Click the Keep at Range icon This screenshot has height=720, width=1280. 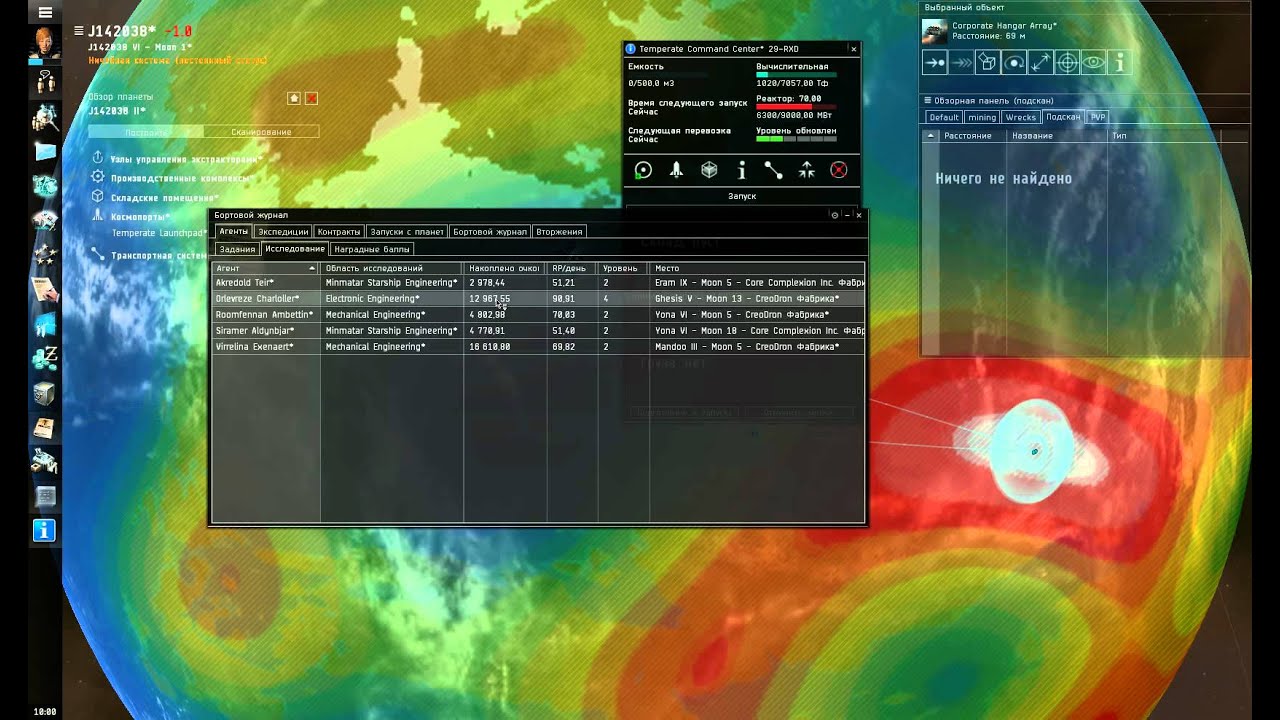click(x=1040, y=62)
